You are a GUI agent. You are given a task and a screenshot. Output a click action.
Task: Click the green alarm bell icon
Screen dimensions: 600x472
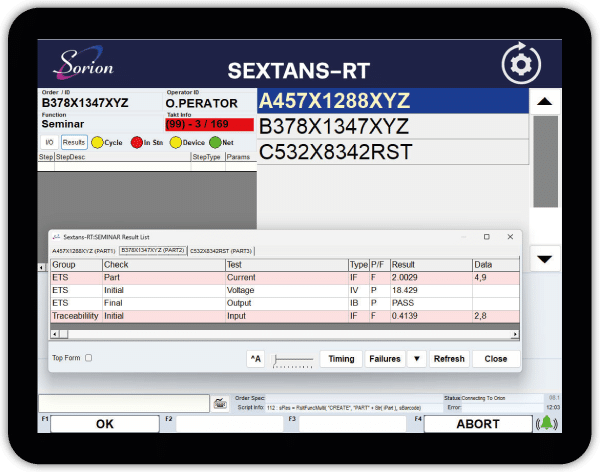click(x=546, y=423)
